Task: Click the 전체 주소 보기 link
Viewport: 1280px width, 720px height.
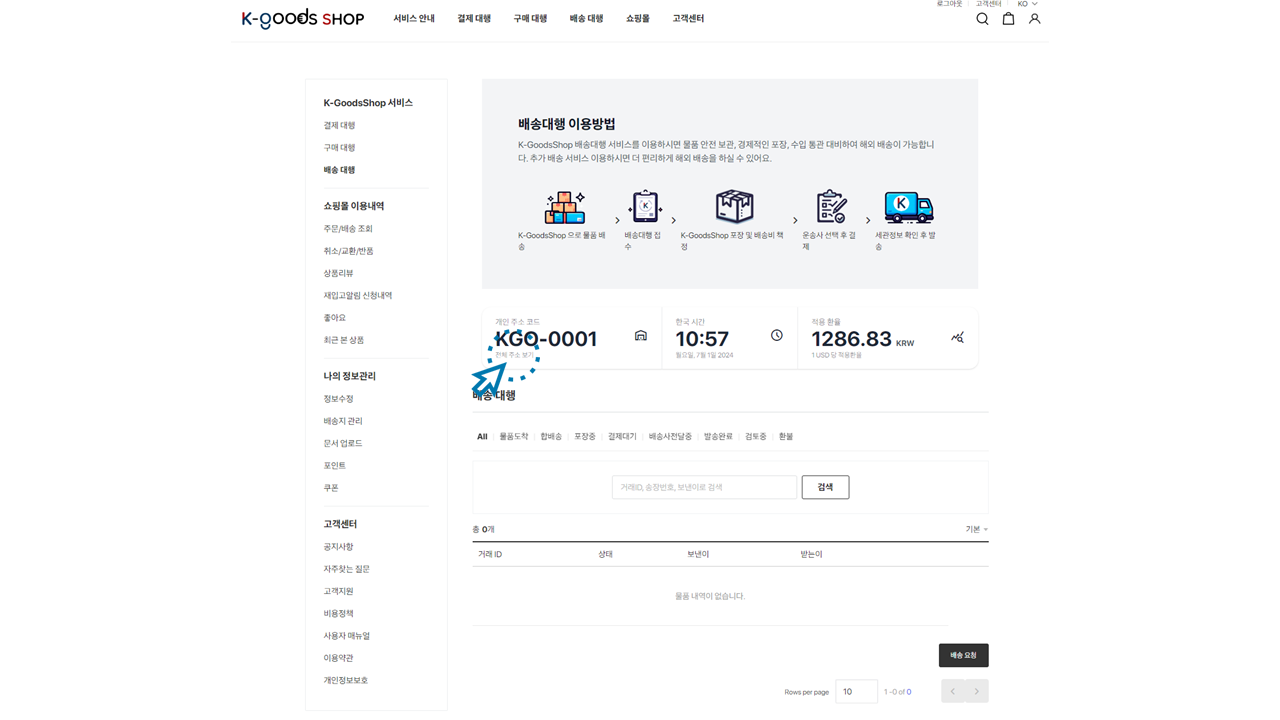Action: (x=514, y=355)
